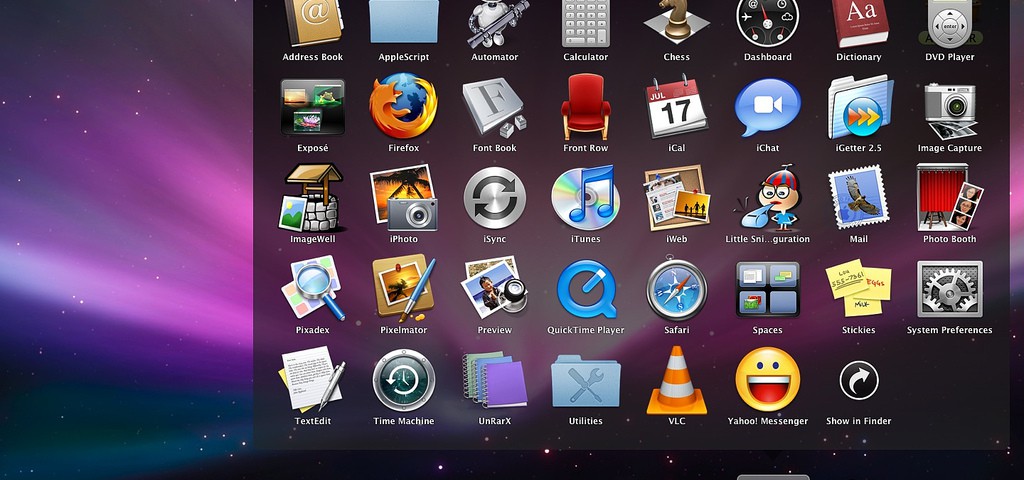Image resolution: width=1024 pixels, height=480 pixels.
Task: Open the Address Book app
Action: click(x=312, y=22)
